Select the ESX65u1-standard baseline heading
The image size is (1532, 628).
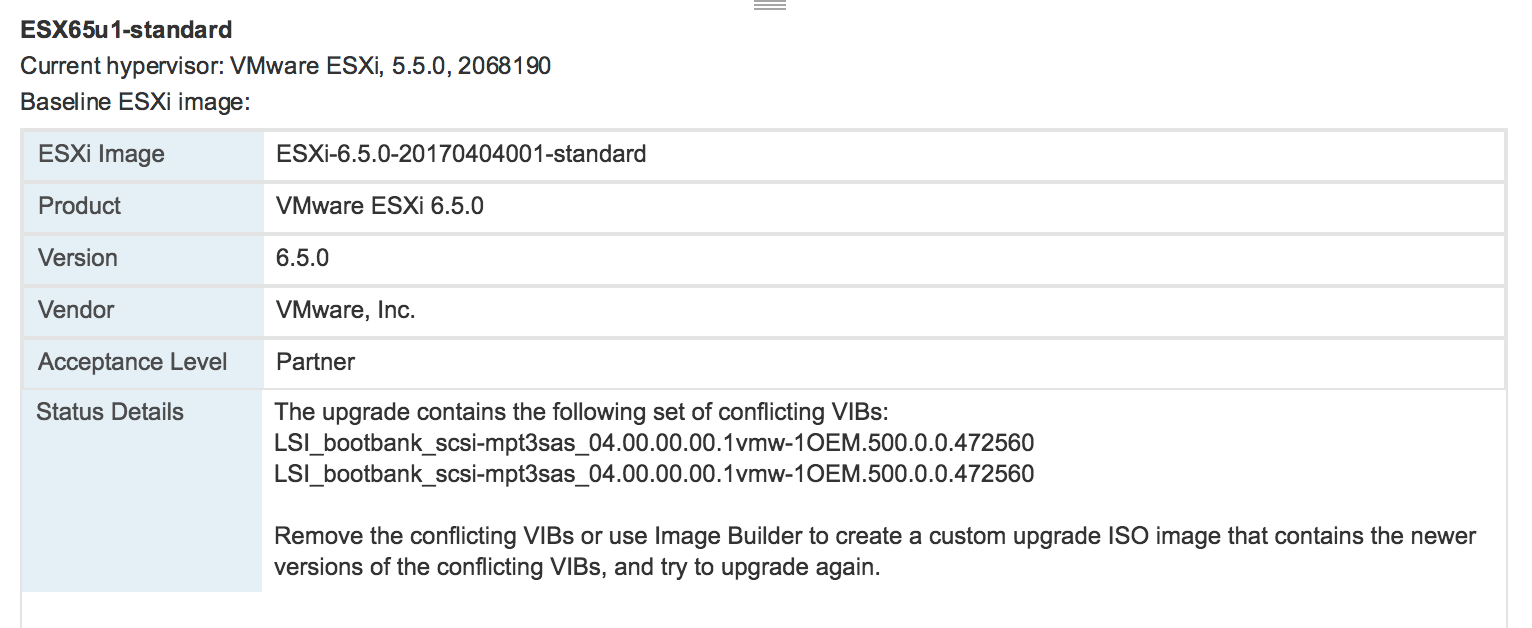click(x=126, y=30)
